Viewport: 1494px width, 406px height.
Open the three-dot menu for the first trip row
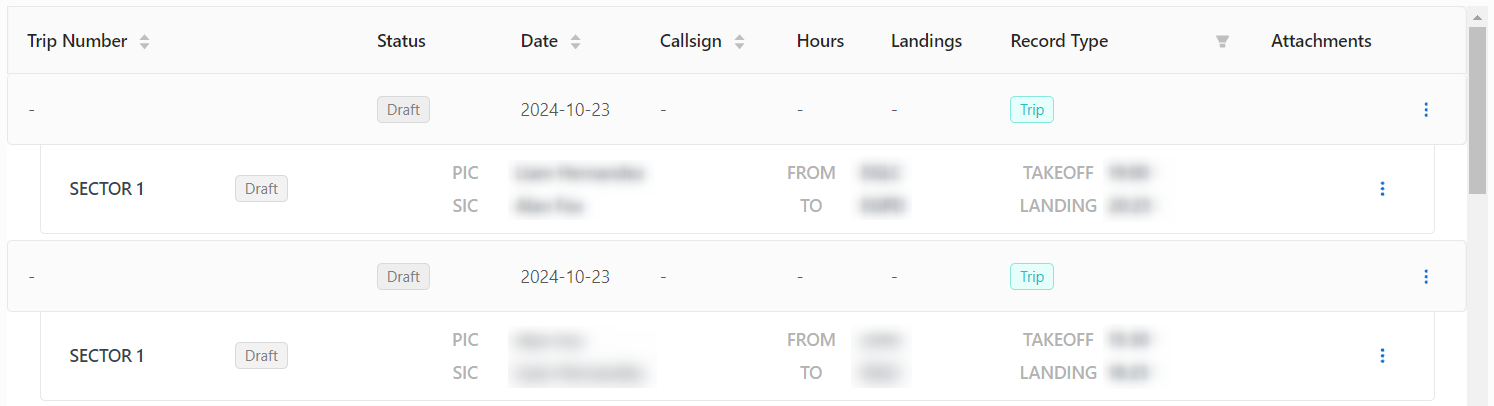[x=1426, y=110]
